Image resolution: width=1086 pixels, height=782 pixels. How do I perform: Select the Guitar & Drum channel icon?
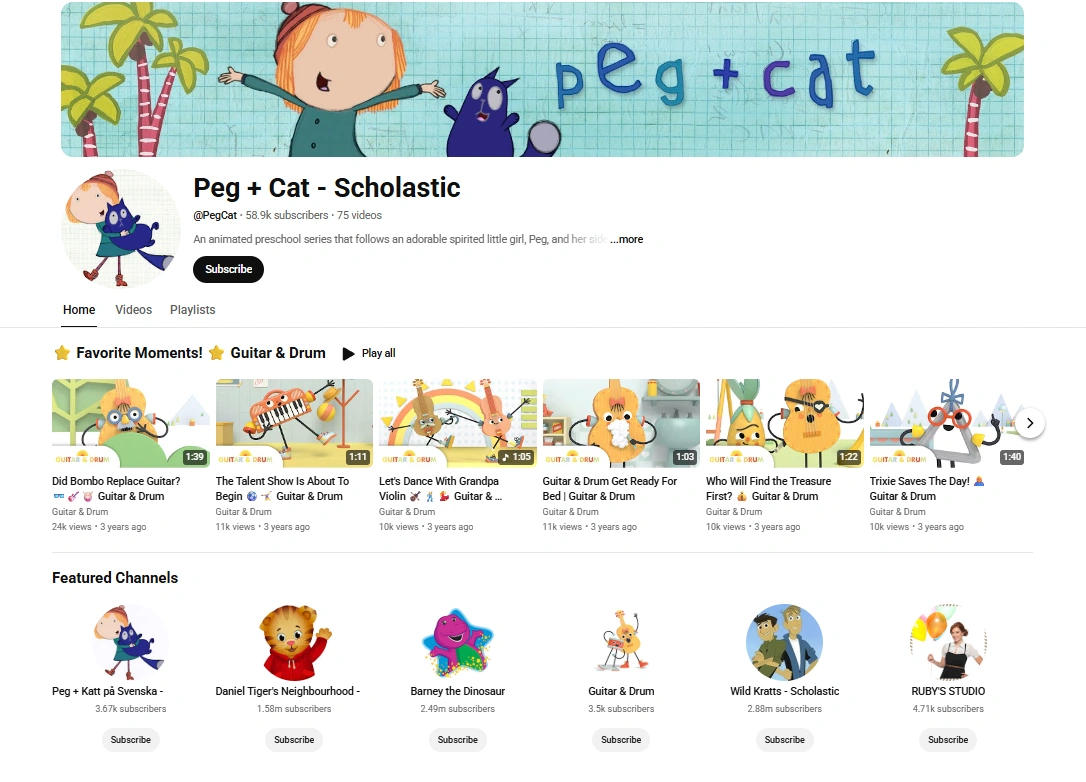(620, 643)
